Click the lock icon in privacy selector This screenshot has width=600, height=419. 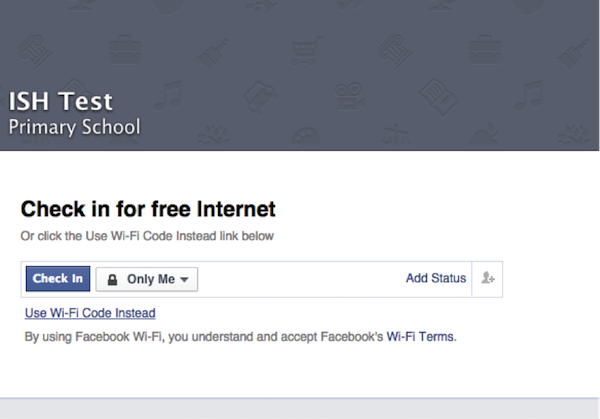coord(113,279)
